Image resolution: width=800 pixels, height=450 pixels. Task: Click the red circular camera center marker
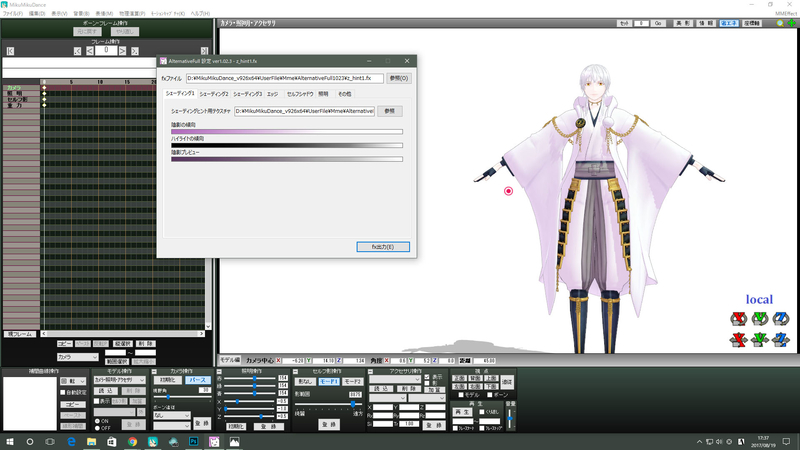508,191
